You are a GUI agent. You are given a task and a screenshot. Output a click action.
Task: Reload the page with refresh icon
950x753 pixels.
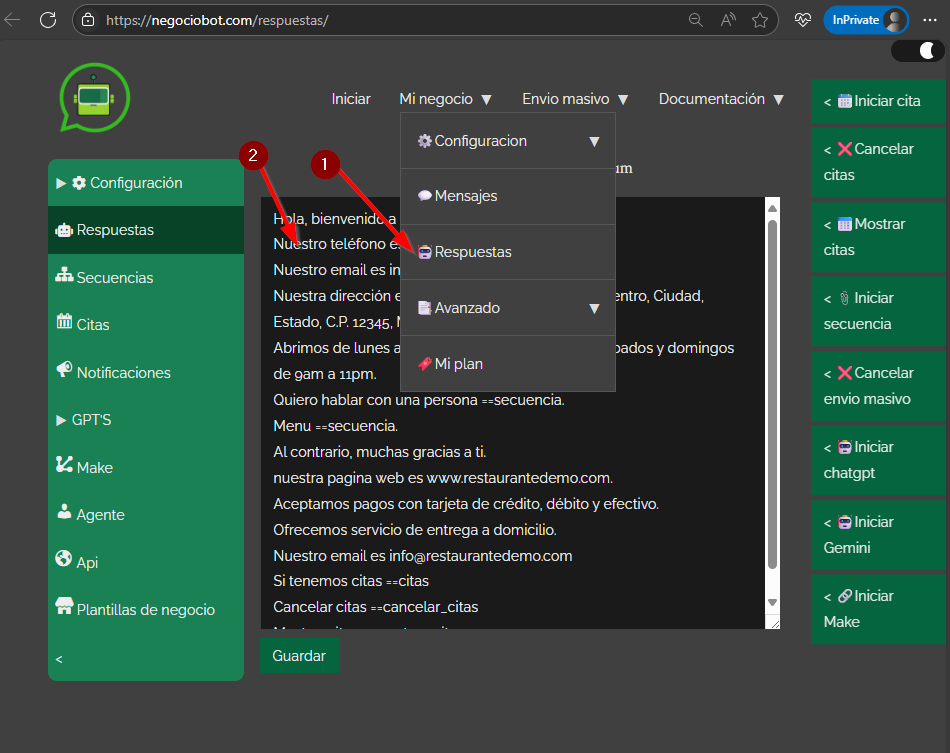coord(48,20)
